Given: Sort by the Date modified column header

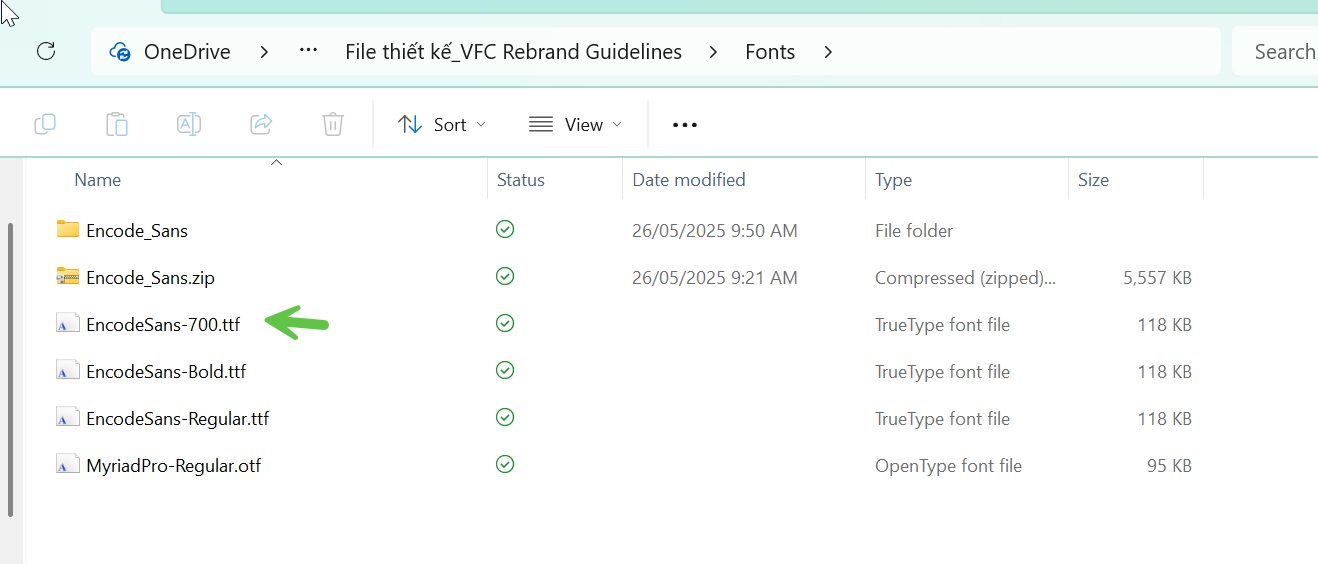Looking at the screenshot, I should pyautogui.click(x=689, y=180).
